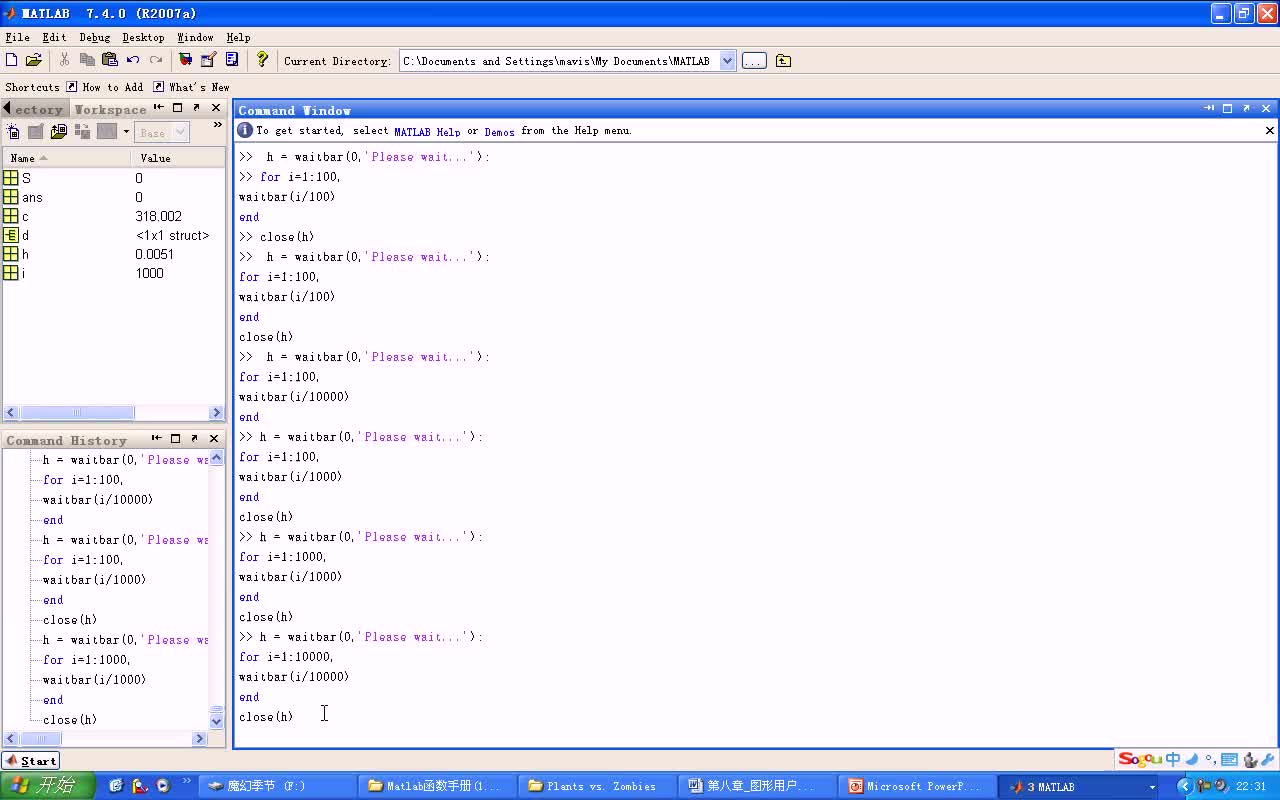Open the Matlab函数手册 folder taskbar item
This screenshot has width=1280, height=800.
click(439, 786)
